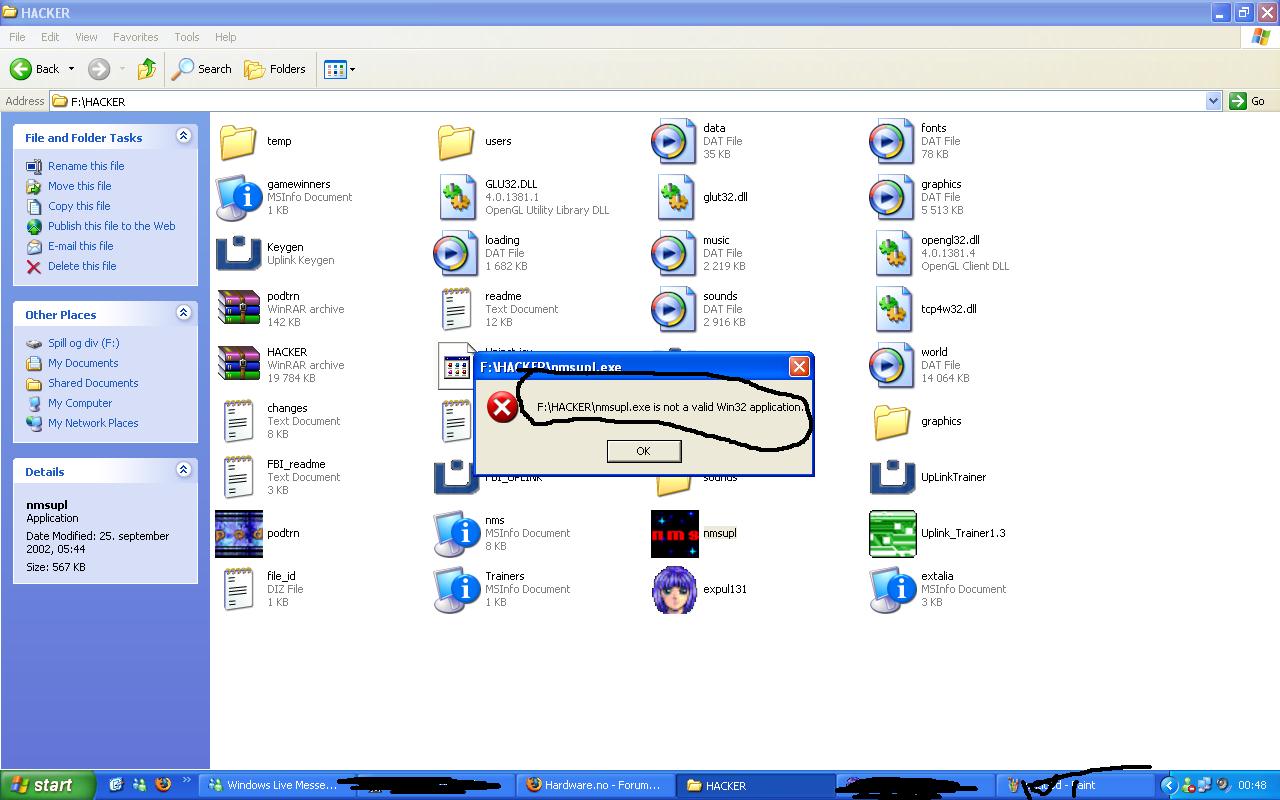Select the opengl32.dll file icon
Viewport: 1280px width, 800px height.
[x=892, y=253]
